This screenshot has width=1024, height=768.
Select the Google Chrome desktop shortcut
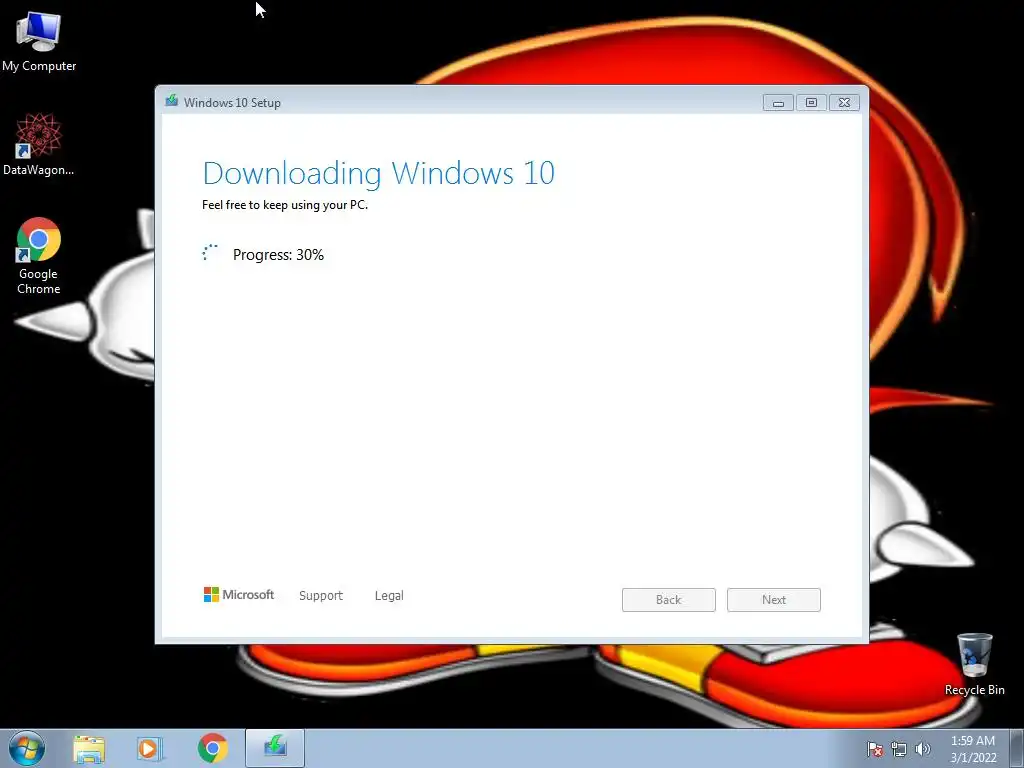pyautogui.click(x=39, y=255)
